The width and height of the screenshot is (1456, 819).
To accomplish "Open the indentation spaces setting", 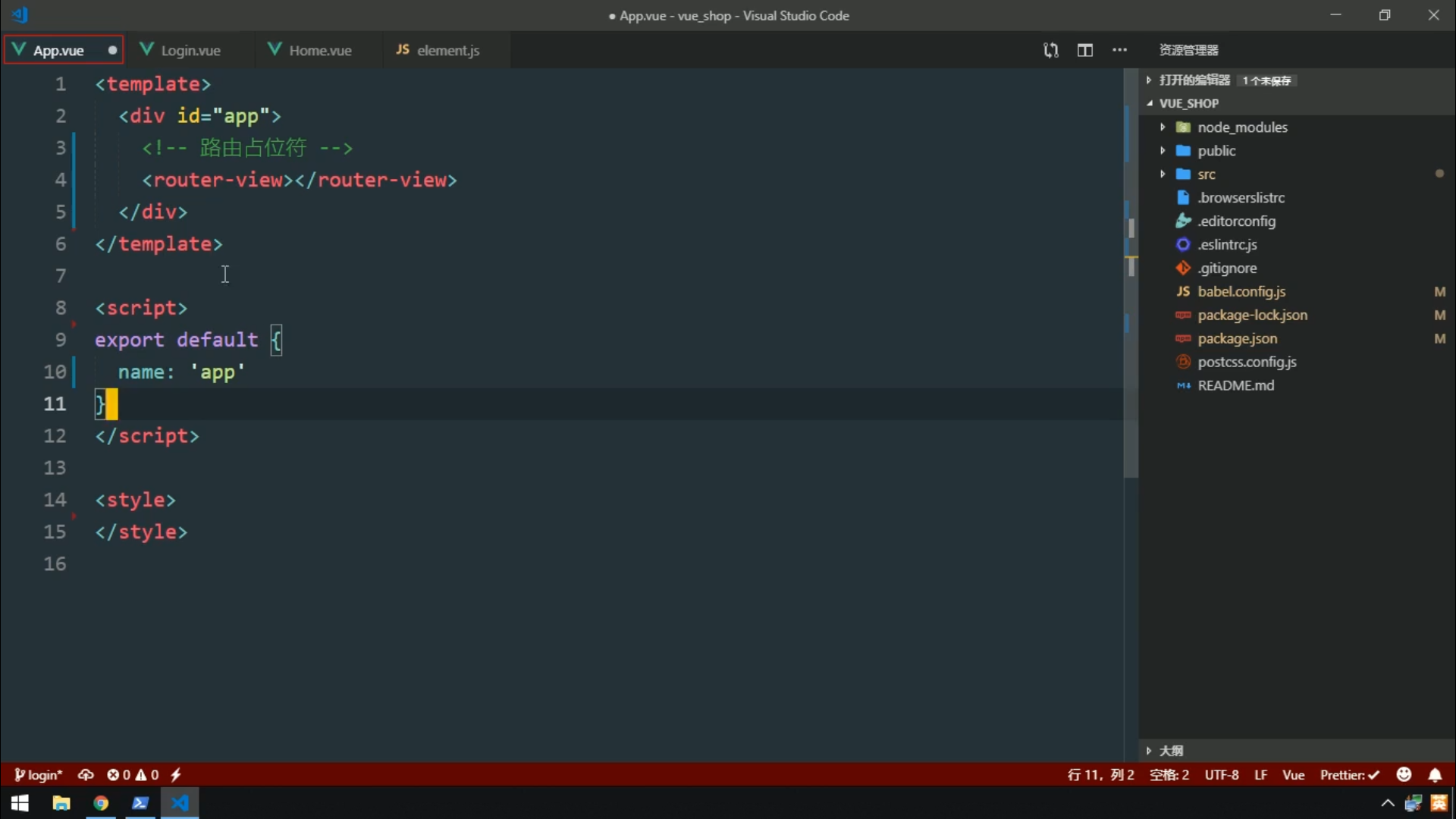I will pos(1169,774).
